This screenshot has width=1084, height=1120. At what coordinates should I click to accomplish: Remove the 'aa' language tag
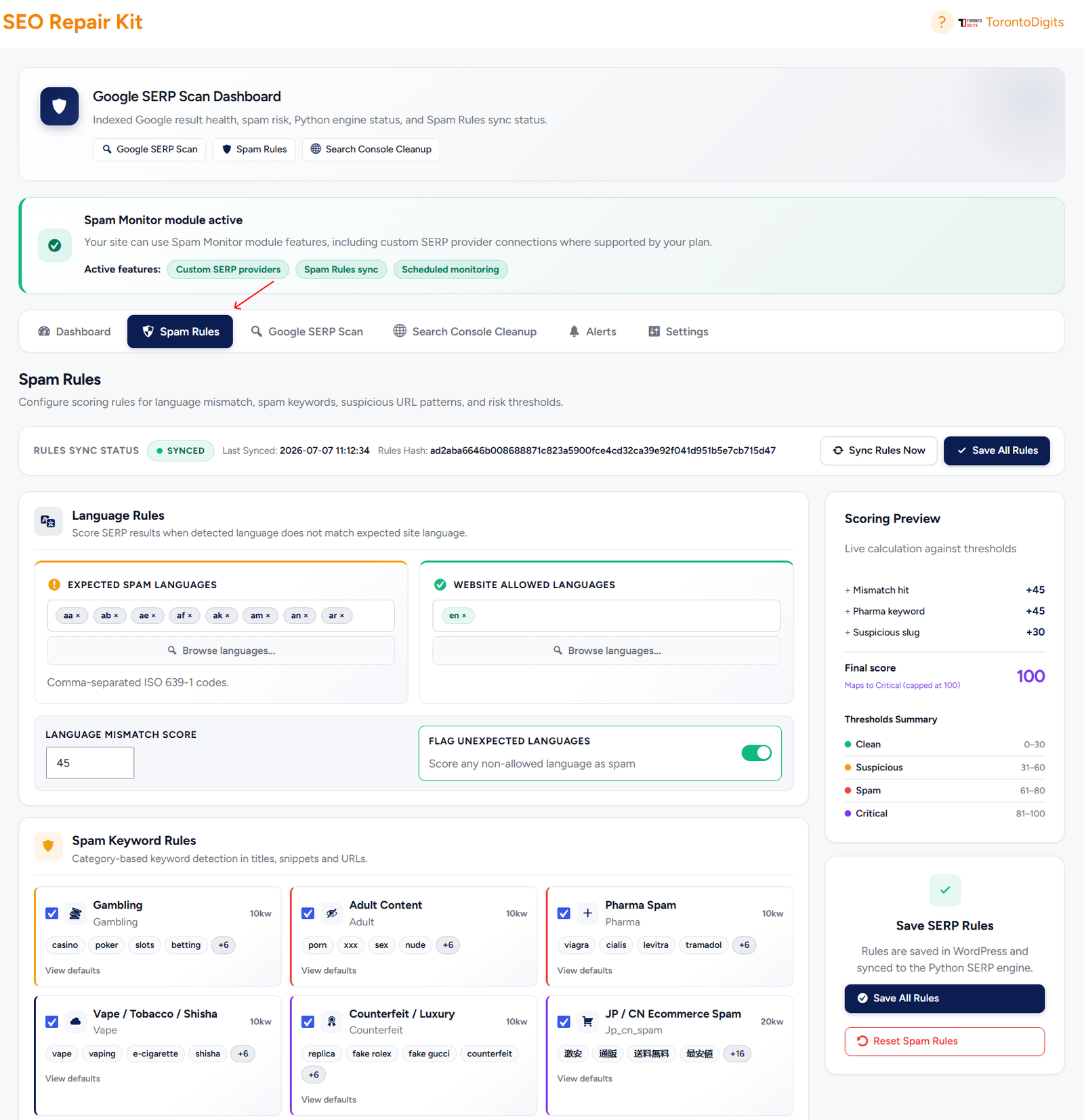[78, 616]
